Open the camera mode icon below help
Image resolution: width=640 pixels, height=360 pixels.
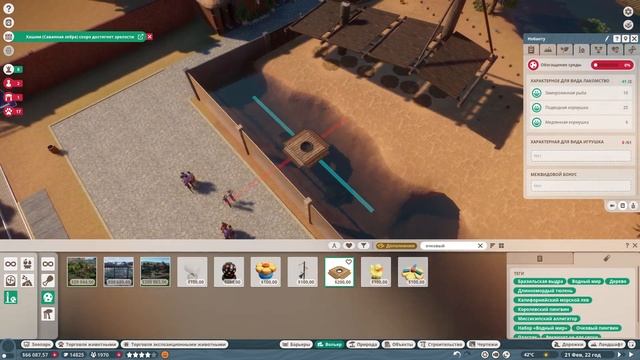coord(9,22)
